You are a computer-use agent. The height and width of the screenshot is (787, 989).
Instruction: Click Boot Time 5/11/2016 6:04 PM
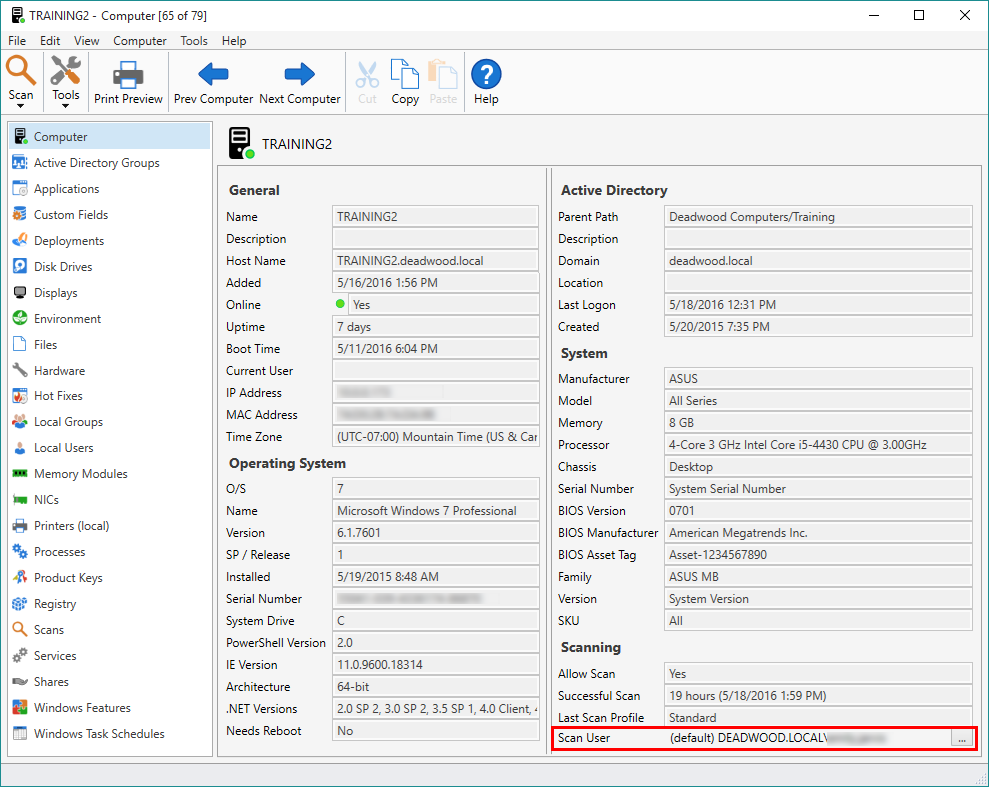[435, 348]
